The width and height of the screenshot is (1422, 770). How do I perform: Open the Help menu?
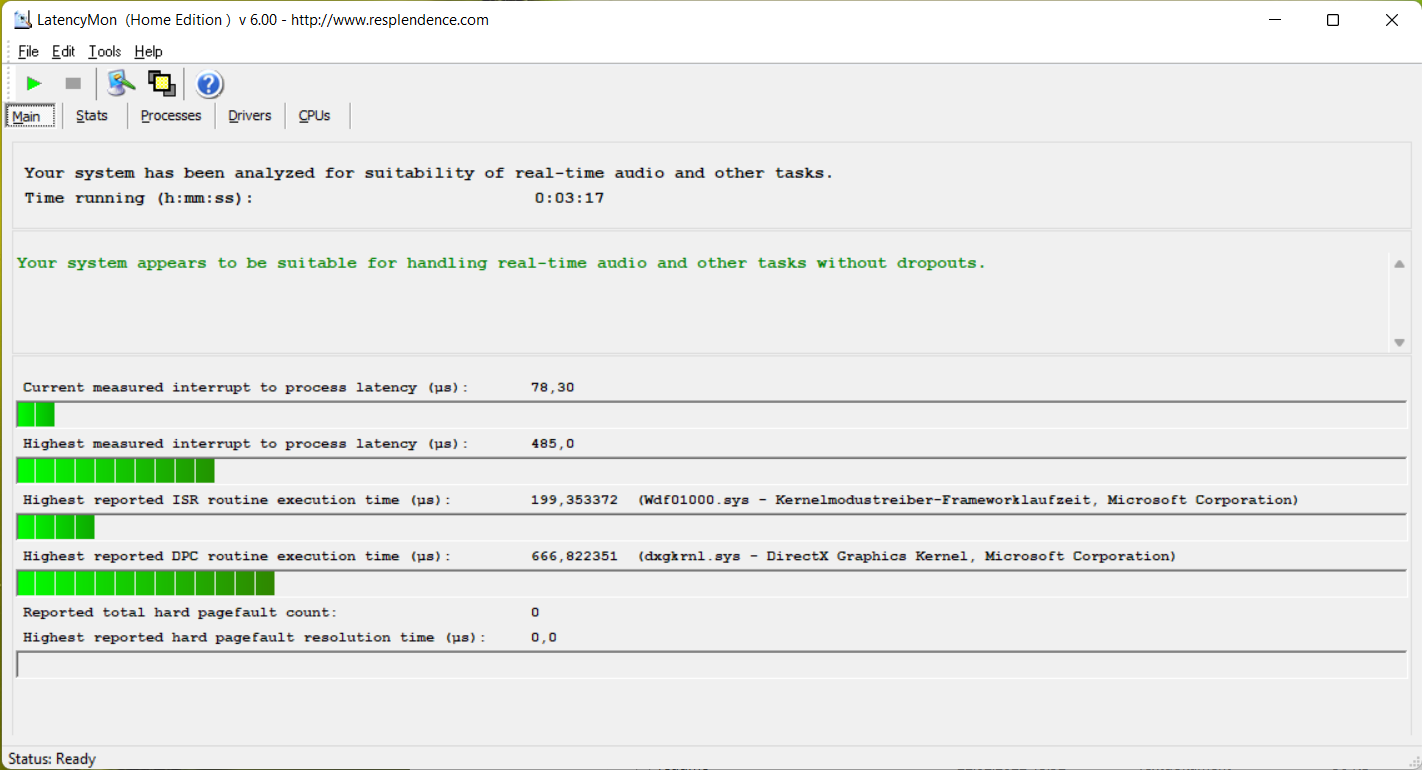click(x=148, y=52)
